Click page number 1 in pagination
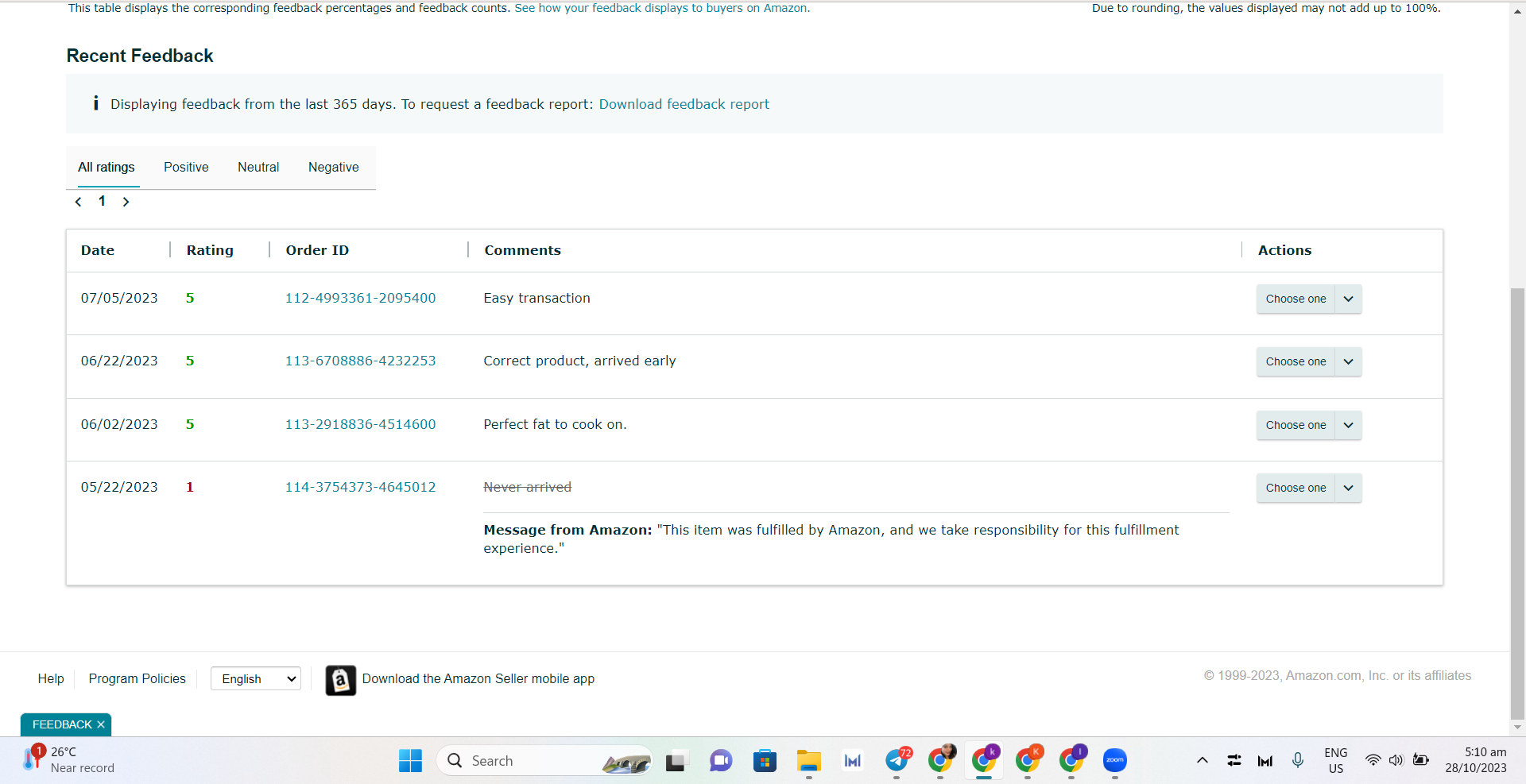The width and height of the screenshot is (1526, 784). pyautogui.click(x=102, y=201)
